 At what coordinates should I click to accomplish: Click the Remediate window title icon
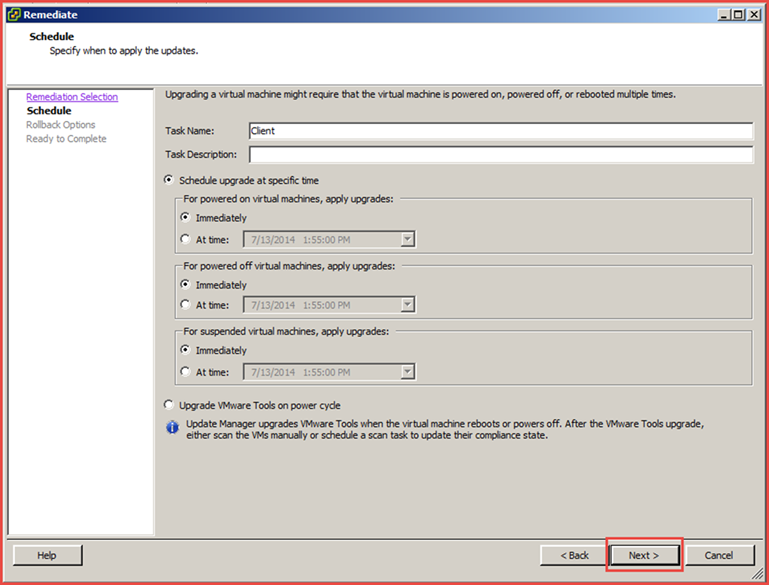pos(14,15)
